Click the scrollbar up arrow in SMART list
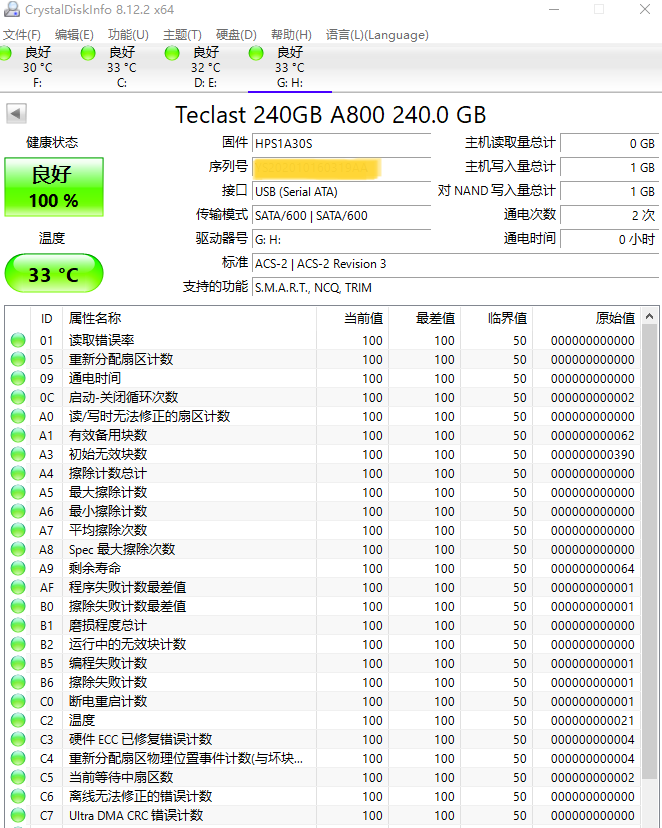Screen dimensions: 662x828 (650, 317)
